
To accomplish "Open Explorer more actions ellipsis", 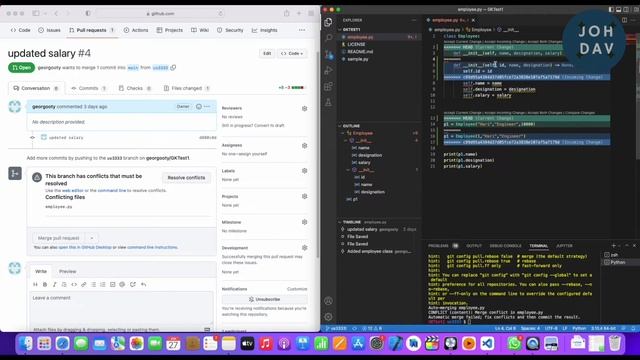I will (414, 20).
